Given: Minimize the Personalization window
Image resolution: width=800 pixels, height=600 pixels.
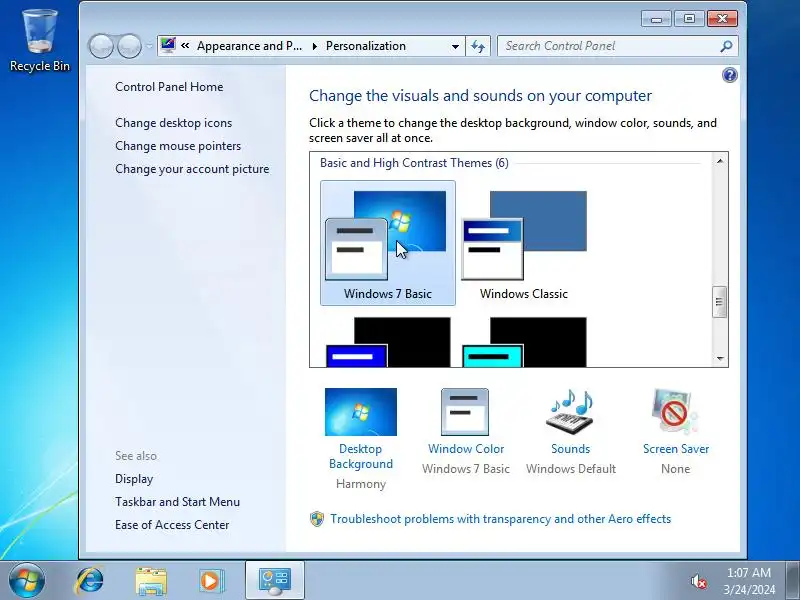Looking at the screenshot, I should click(x=657, y=19).
